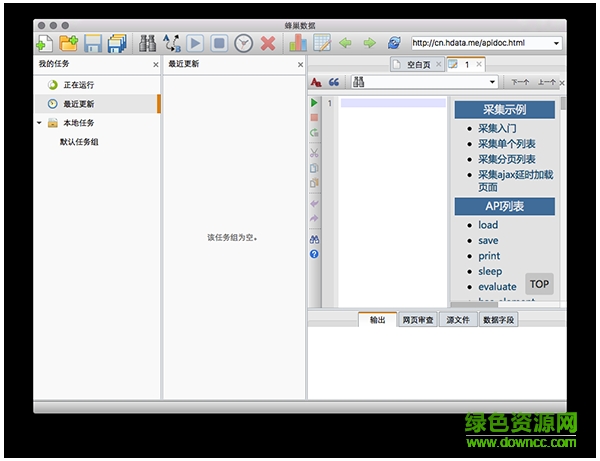Click the green back arrow
Viewport: 600px width, 461px height.
345,43
